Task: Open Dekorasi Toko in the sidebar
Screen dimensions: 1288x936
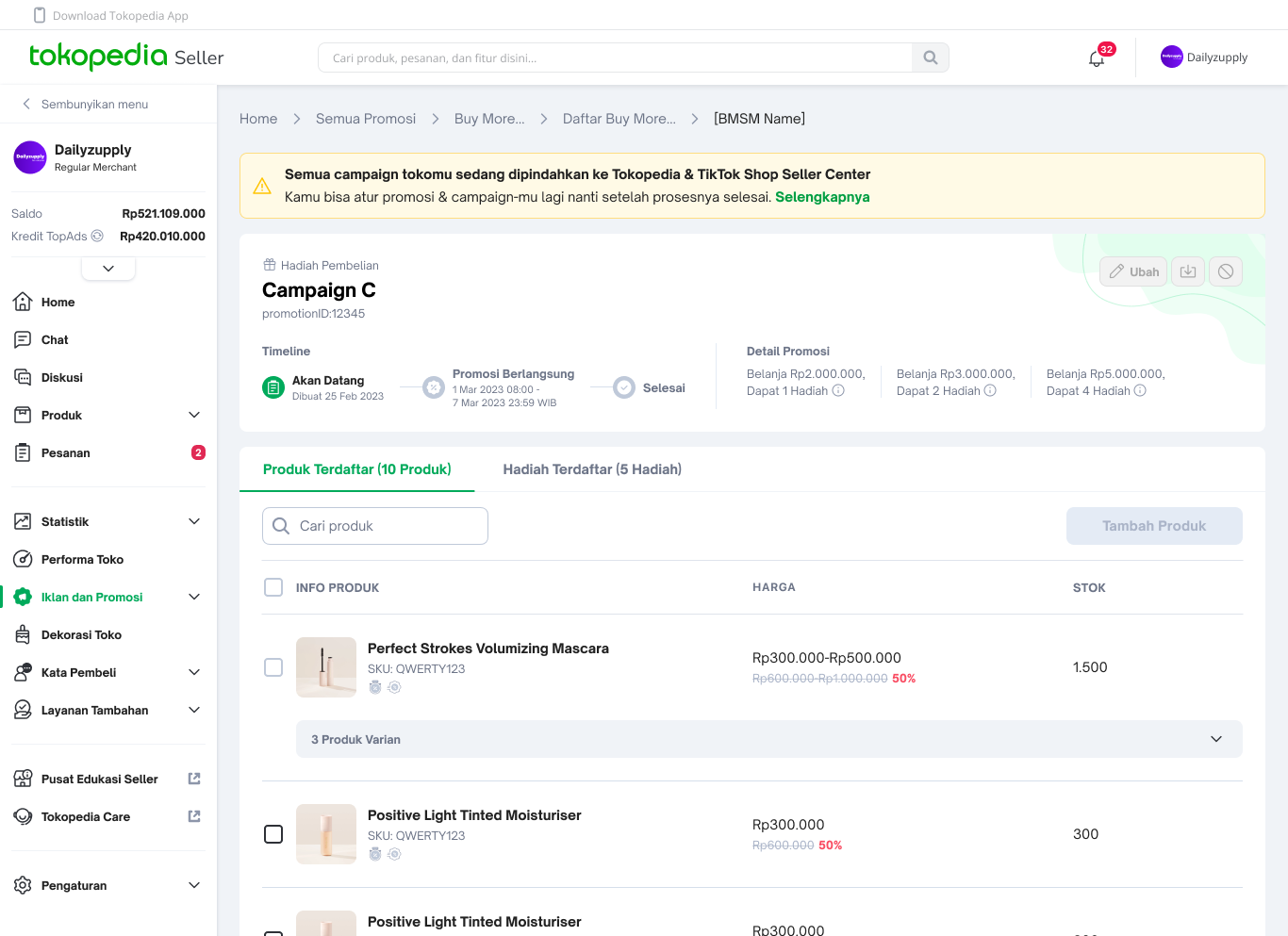Action: pos(81,635)
